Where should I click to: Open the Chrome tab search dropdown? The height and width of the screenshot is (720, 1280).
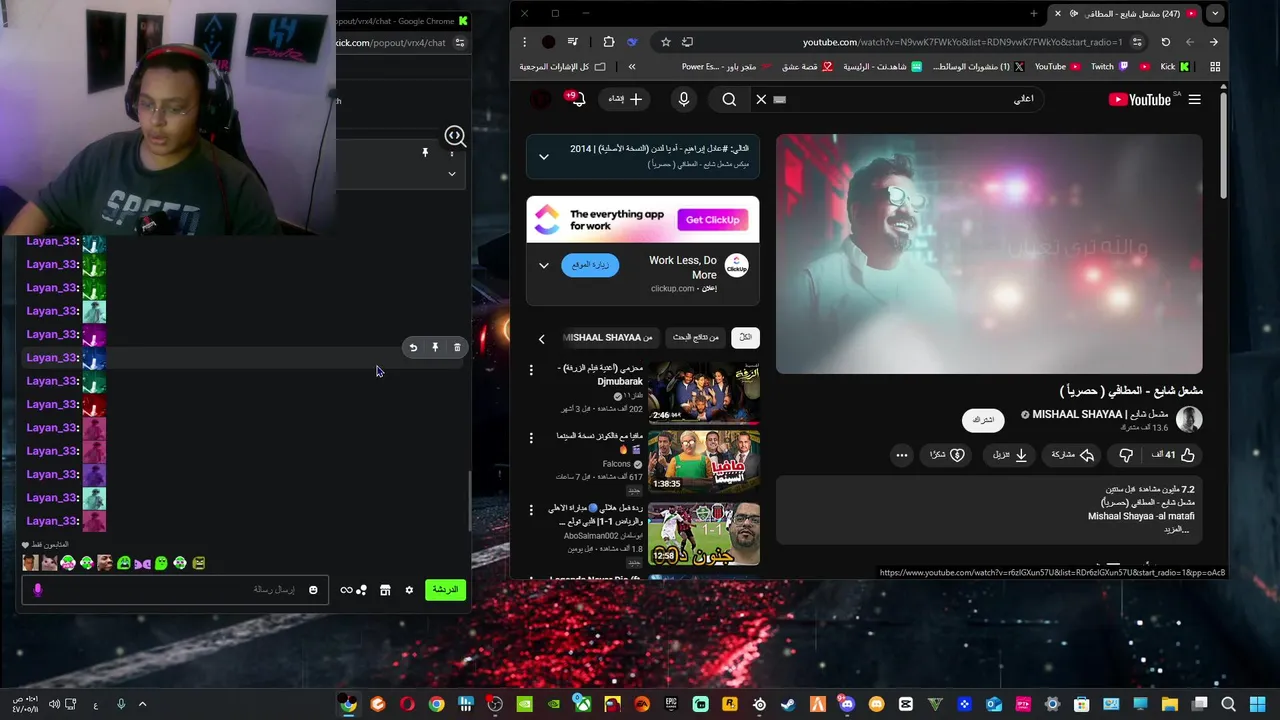point(1215,14)
